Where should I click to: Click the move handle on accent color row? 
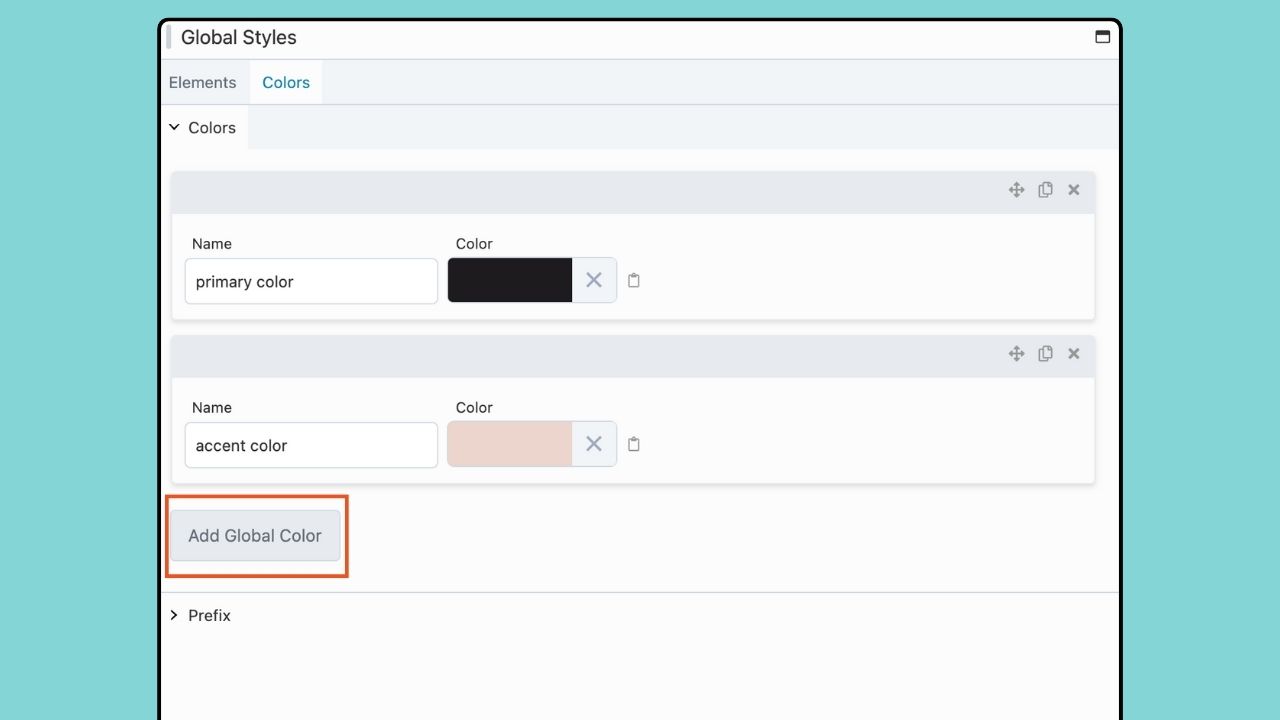[x=1016, y=354]
